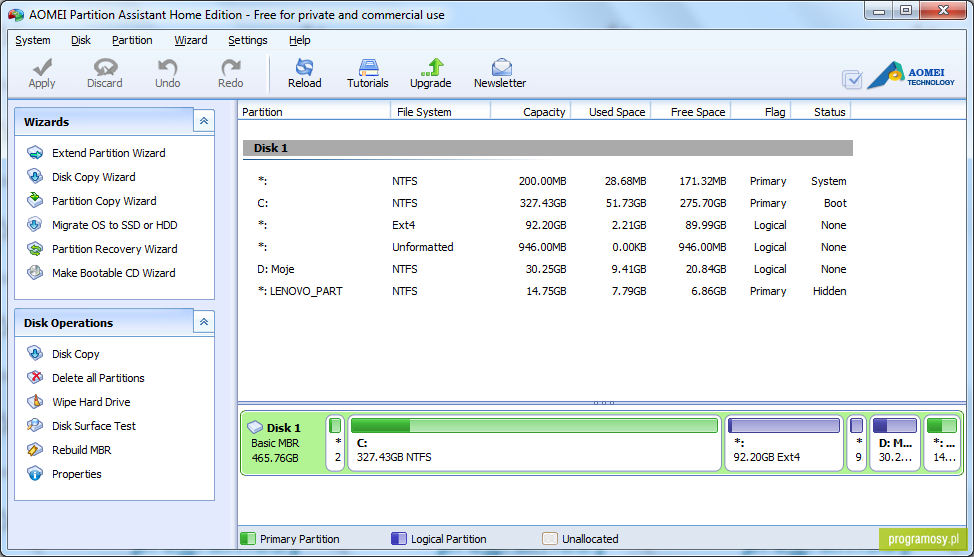Viewport: 974px width, 557px height.
Task: Reload disks using the Reload icon
Action: [304, 66]
